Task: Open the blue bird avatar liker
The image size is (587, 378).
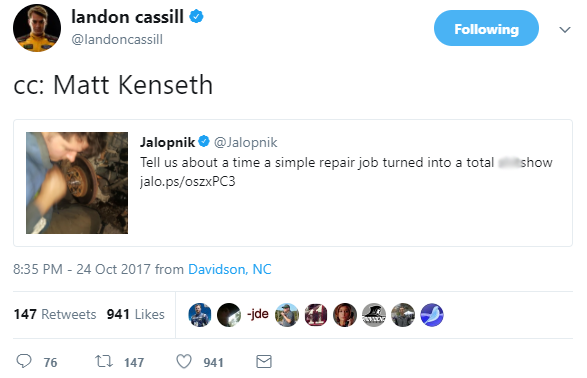Action: [x=432, y=315]
